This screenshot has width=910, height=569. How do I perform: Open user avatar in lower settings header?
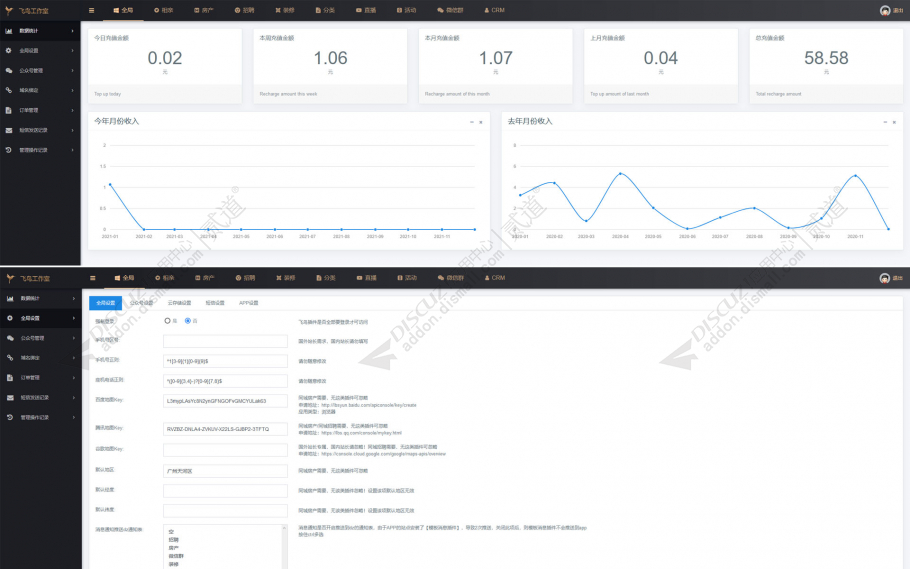pos(884,278)
